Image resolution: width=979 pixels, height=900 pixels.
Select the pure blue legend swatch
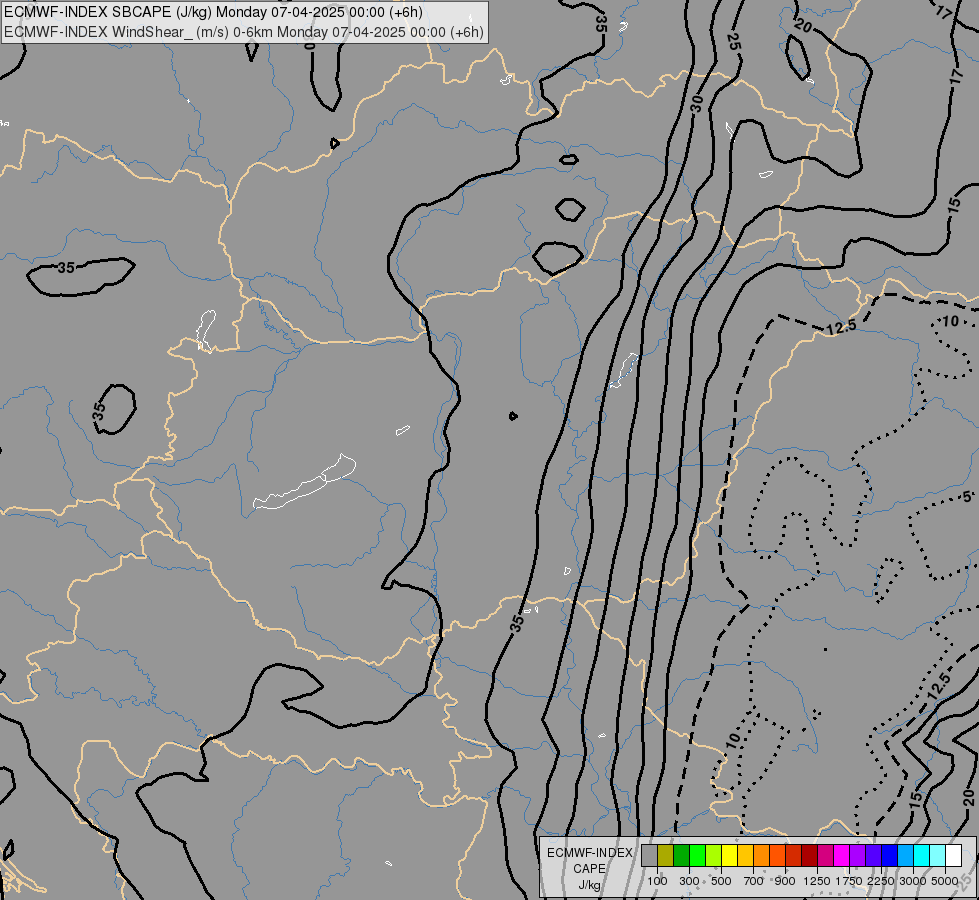point(890,856)
